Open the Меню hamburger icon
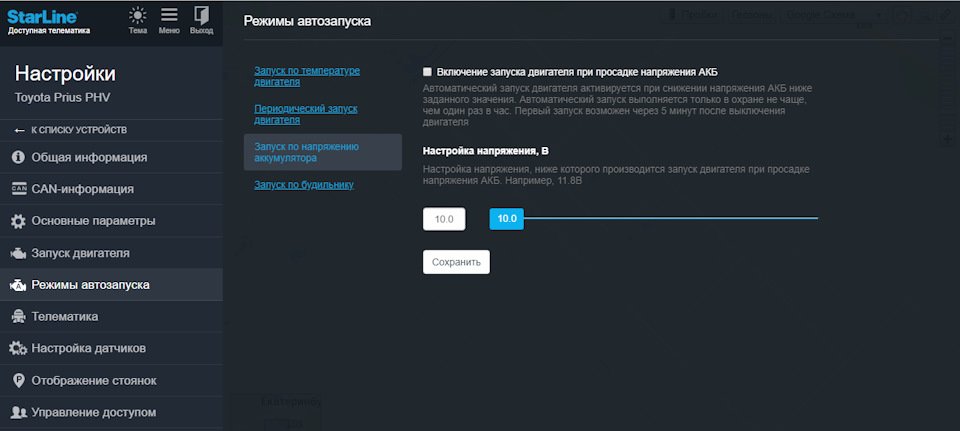 (169, 16)
